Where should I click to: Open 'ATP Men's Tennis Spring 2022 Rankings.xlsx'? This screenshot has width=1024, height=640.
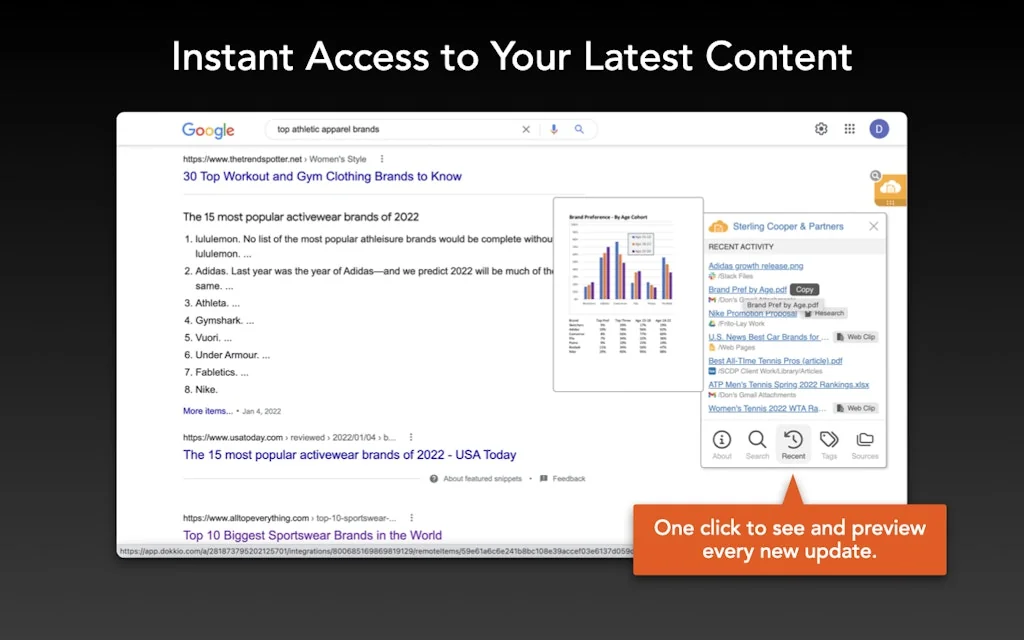[x=788, y=384]
